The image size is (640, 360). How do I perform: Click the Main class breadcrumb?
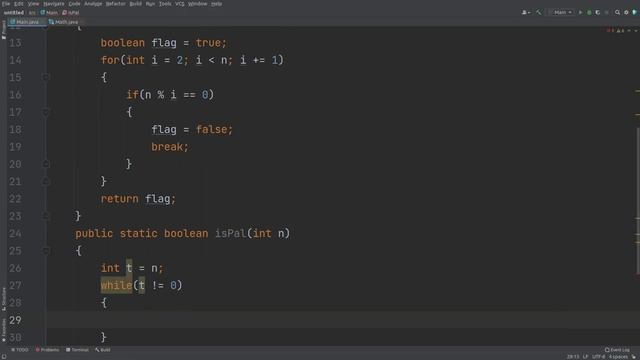(49, 13)
